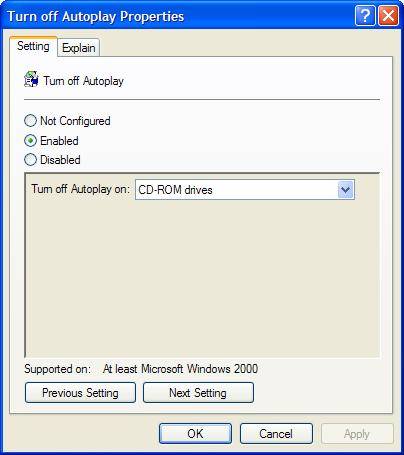404x455 pixels.
Task: Expand the Turn off Autoplay on dropdown arrow
Action: click(x=346, y=190)
